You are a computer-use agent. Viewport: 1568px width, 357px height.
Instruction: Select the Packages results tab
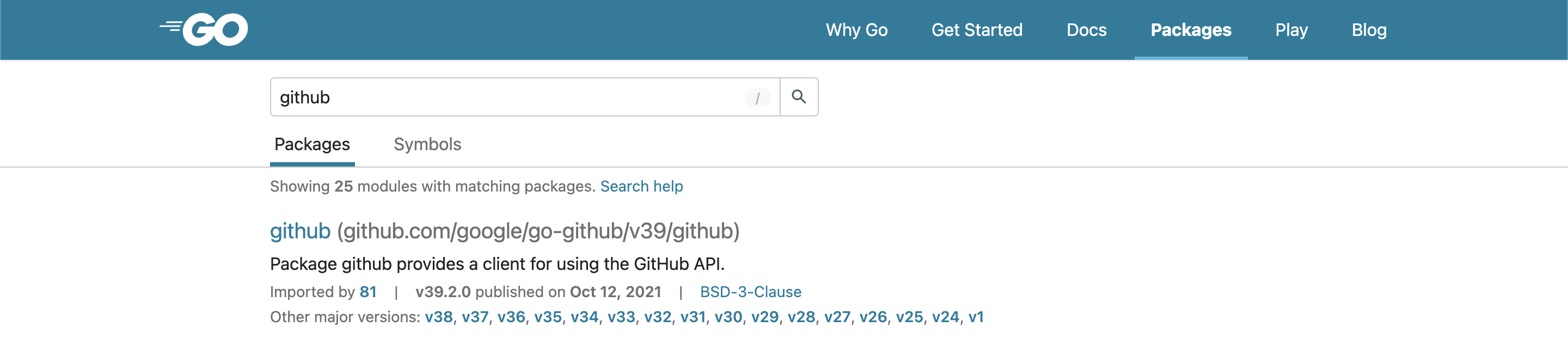313,144
